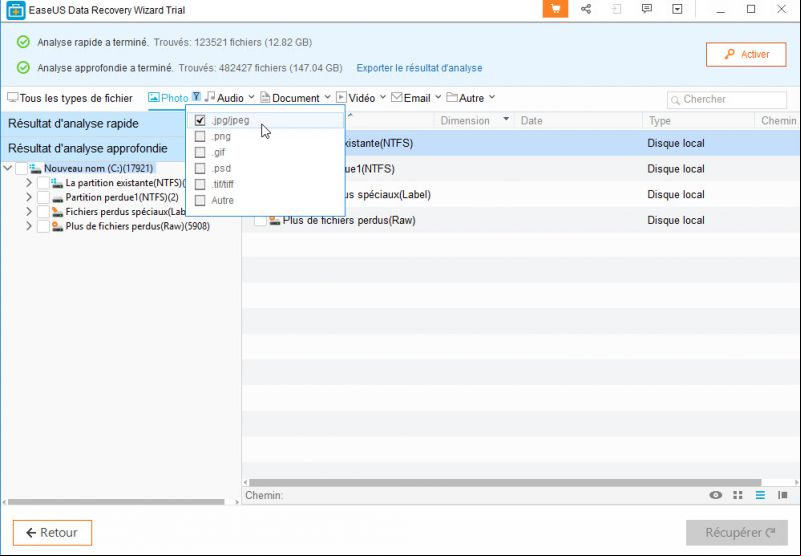This screenshot has height=556, width=801.
Task: Click the file list horizontal scrollbar
Action: (x=505, y=482)
